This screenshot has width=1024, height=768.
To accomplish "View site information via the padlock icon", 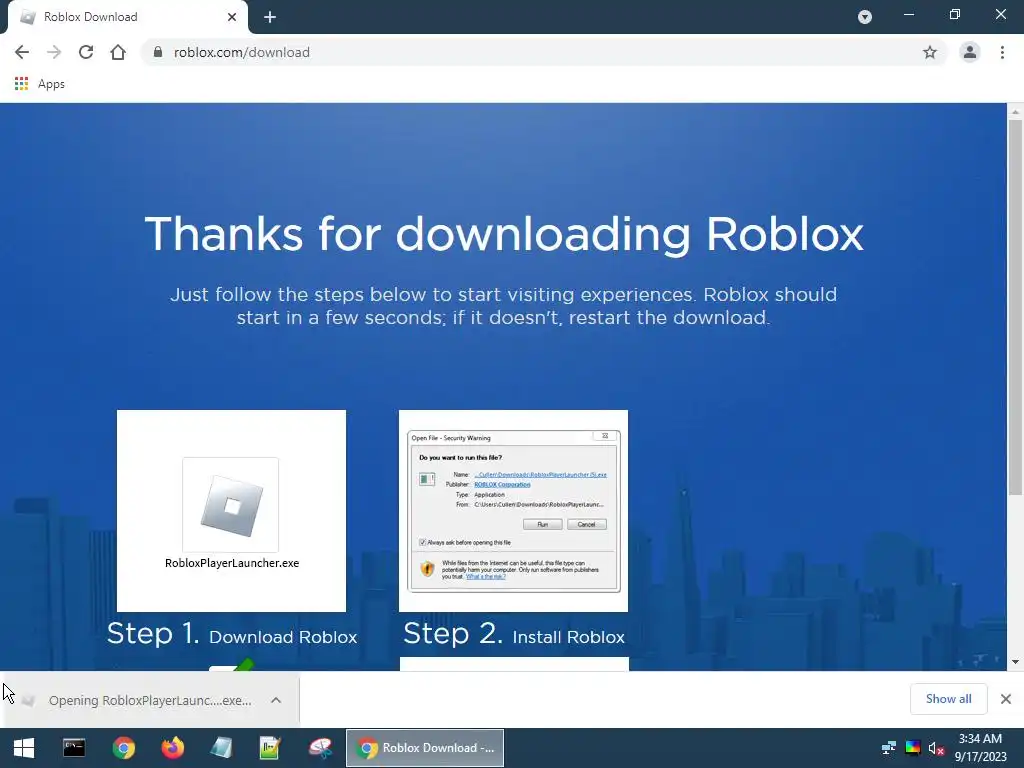I will [157, 52].
